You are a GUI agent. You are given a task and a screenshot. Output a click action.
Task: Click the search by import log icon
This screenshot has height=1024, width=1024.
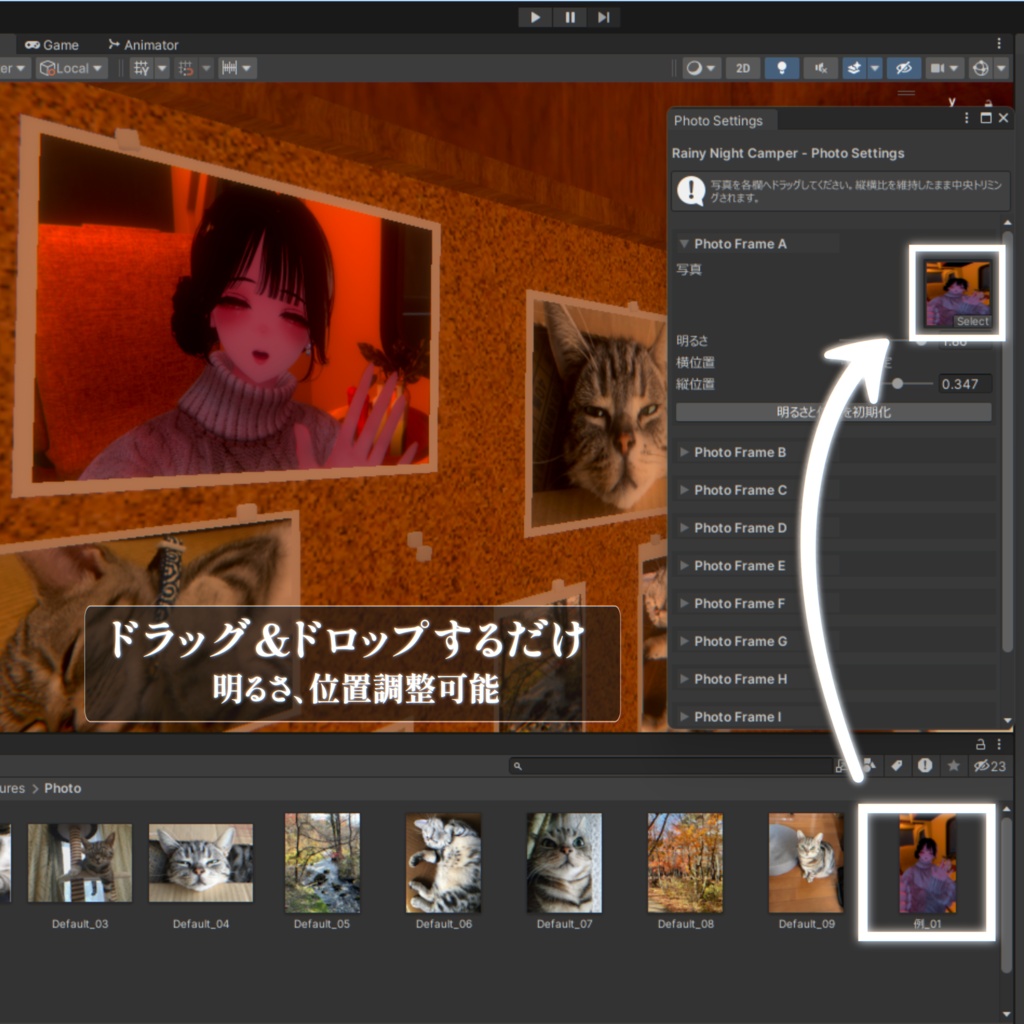click(x=925, y=765)
